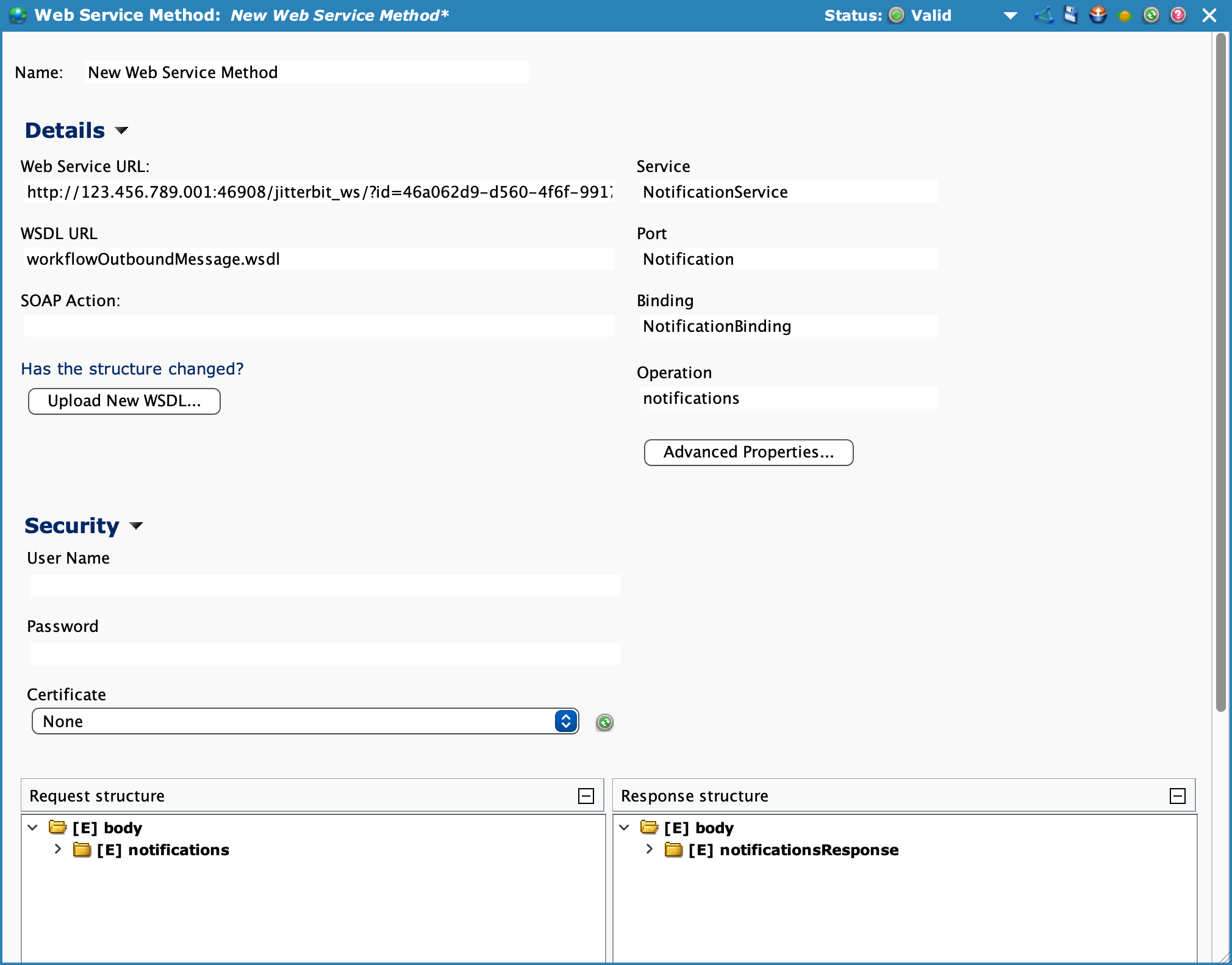Open Jitterbit help via the question mark icon

coord(1178,15)
